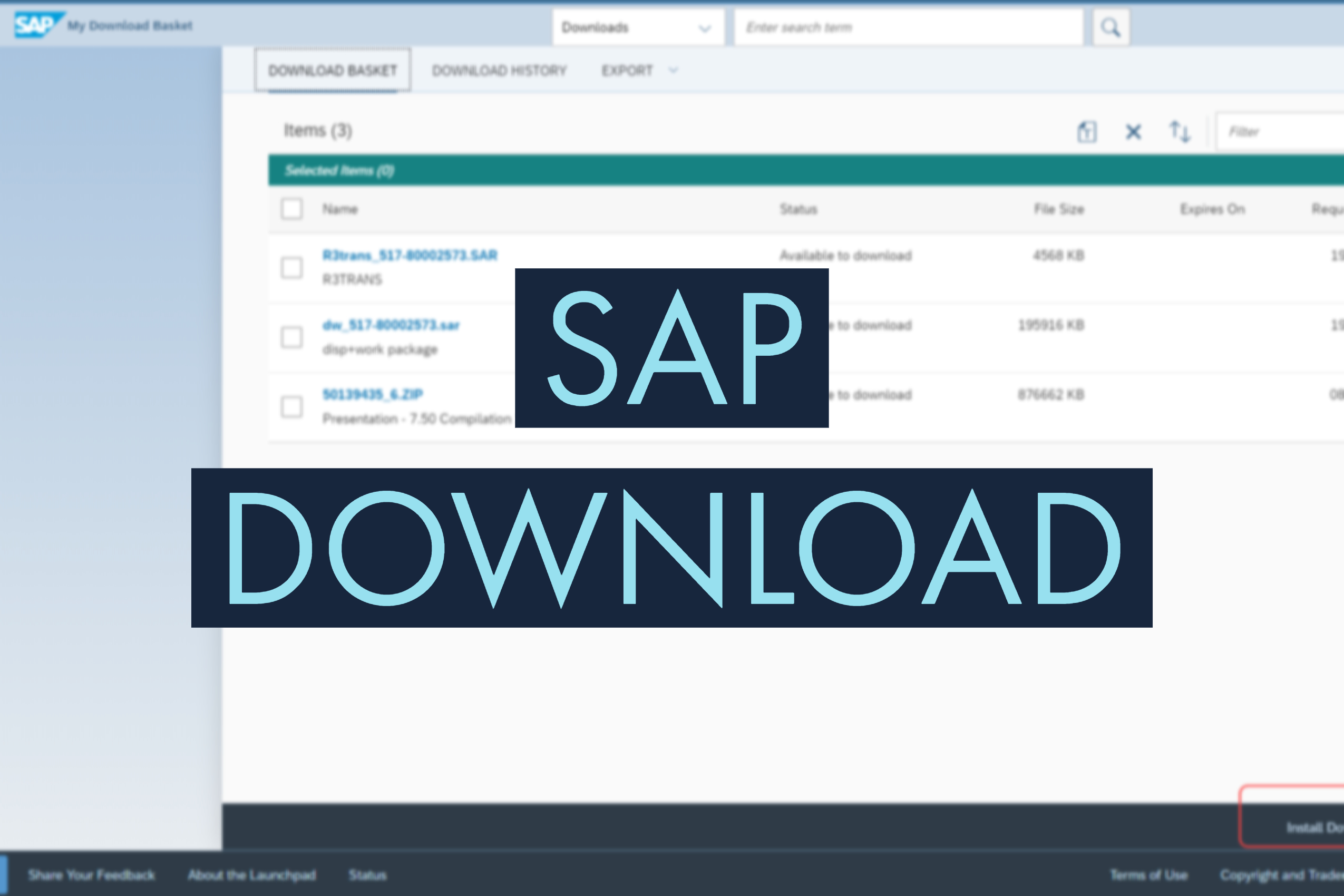Image resolution: width=1344 pixels, height=896 pixels.
Task: Click the Items (3) heading
Action: point(318,131)
